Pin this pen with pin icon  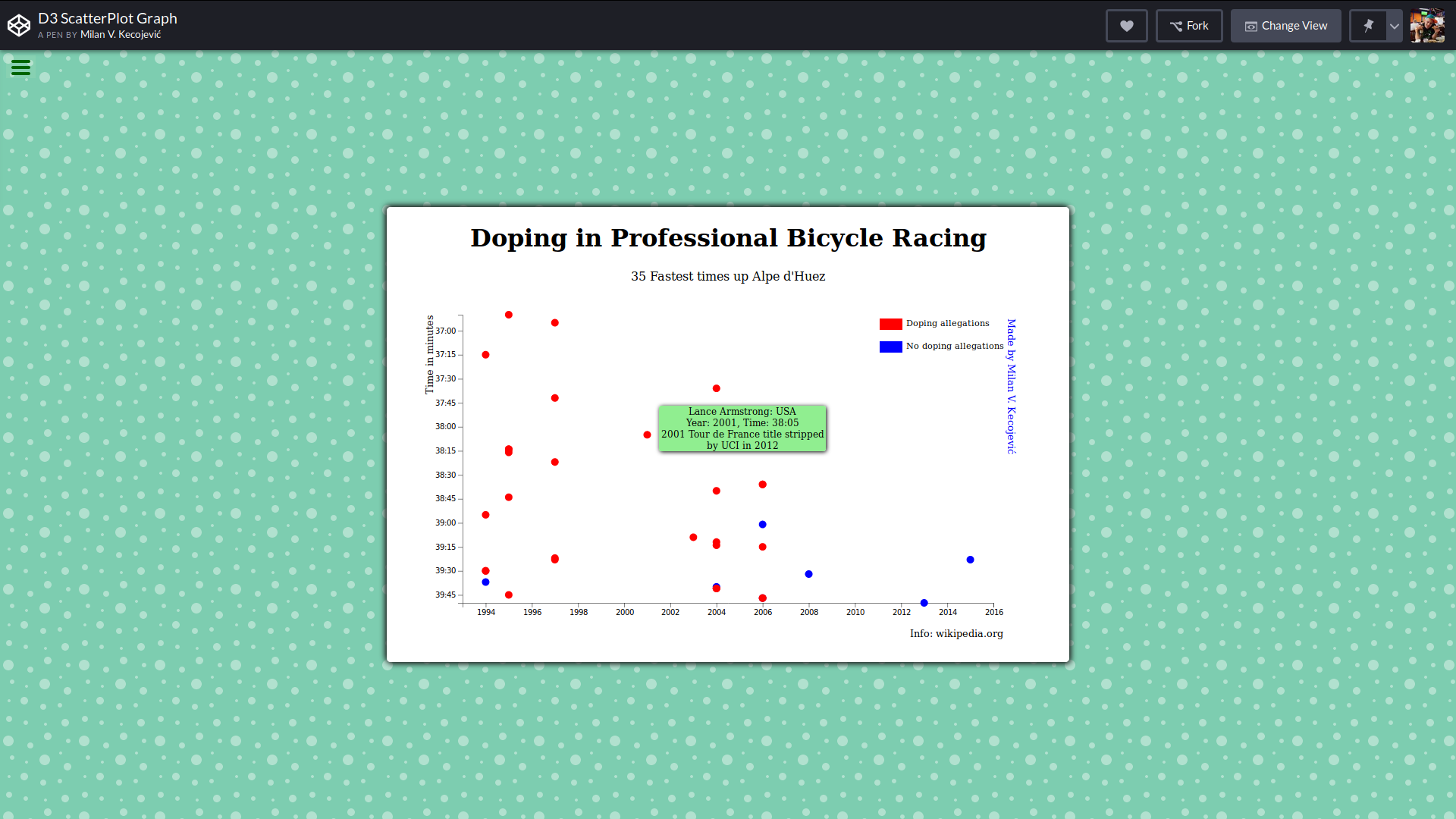1368,26
